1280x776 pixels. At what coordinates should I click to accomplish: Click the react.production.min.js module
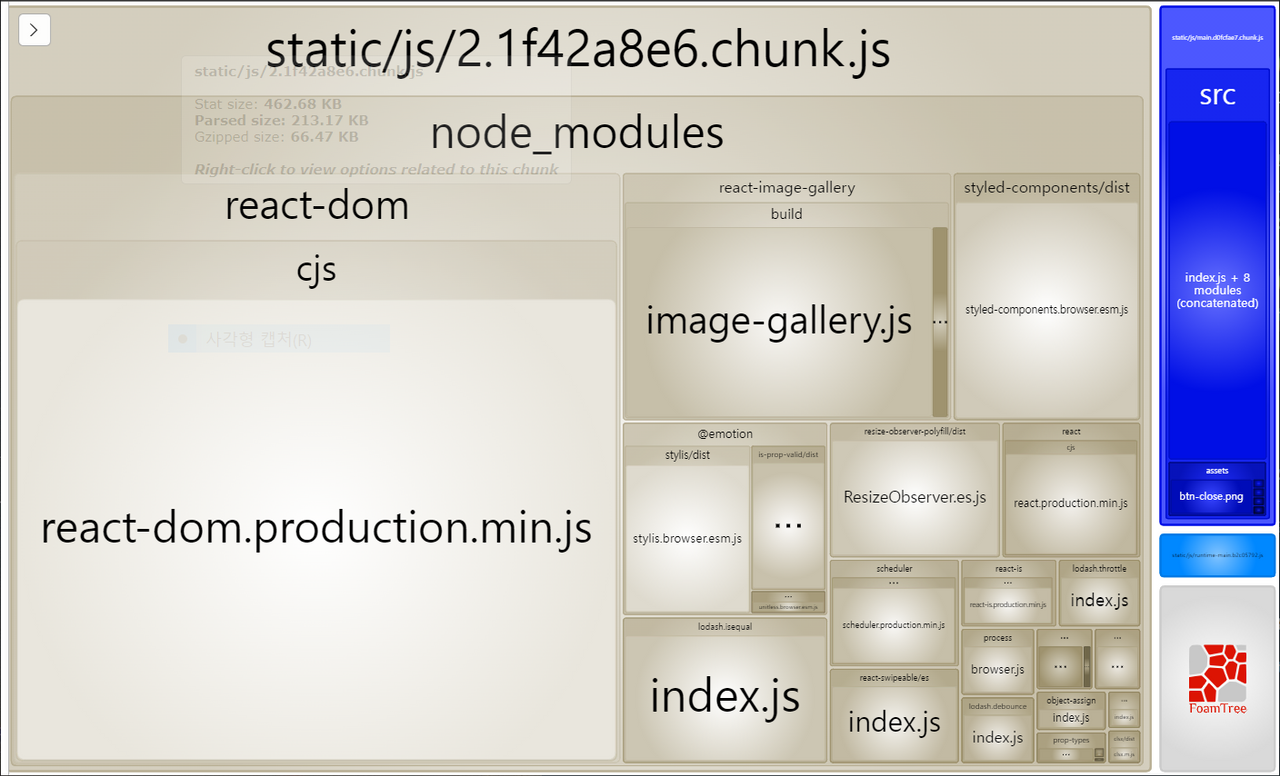[x=1071, y=503]
